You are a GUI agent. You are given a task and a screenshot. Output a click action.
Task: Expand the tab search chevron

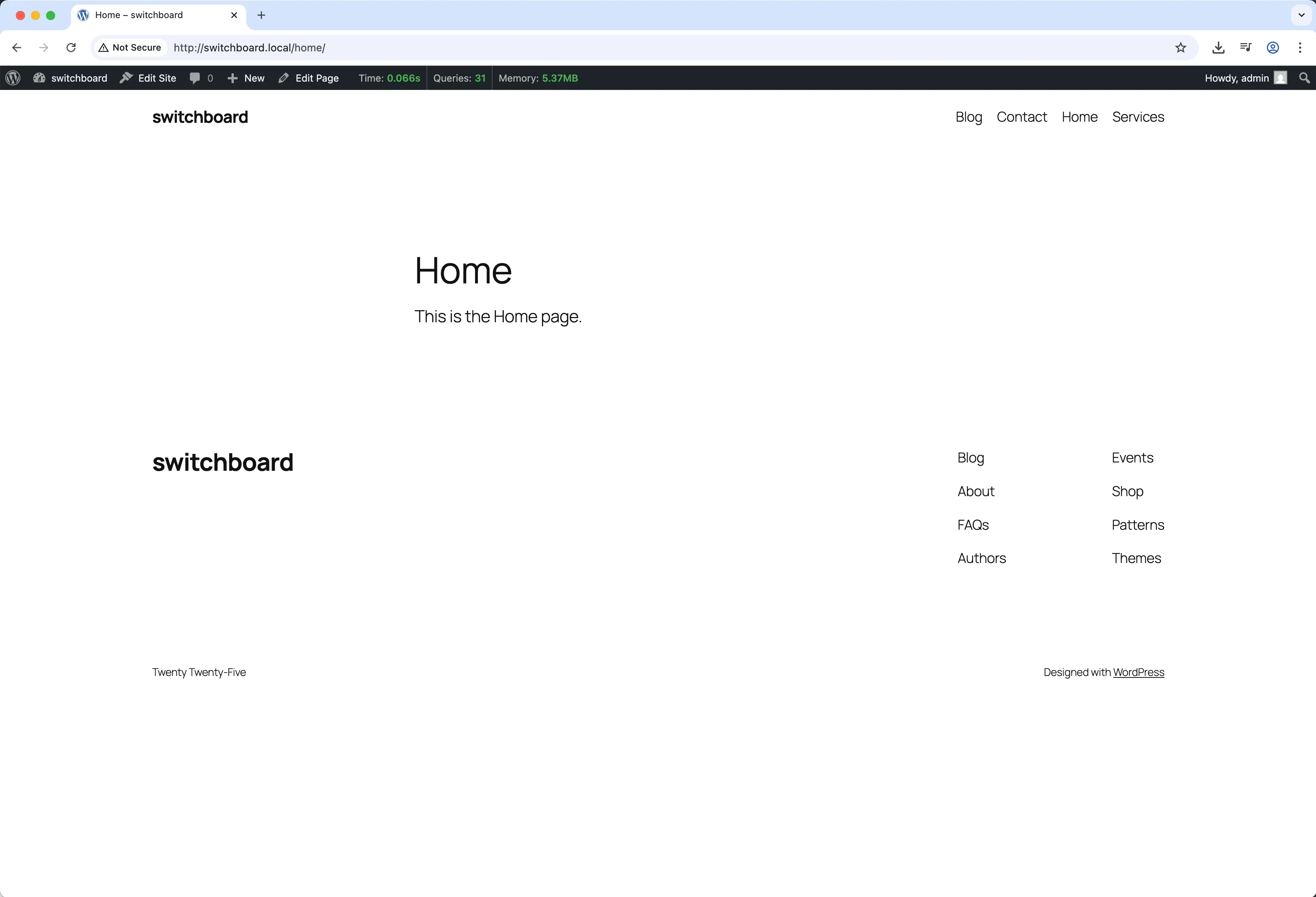click(1301, 15)
